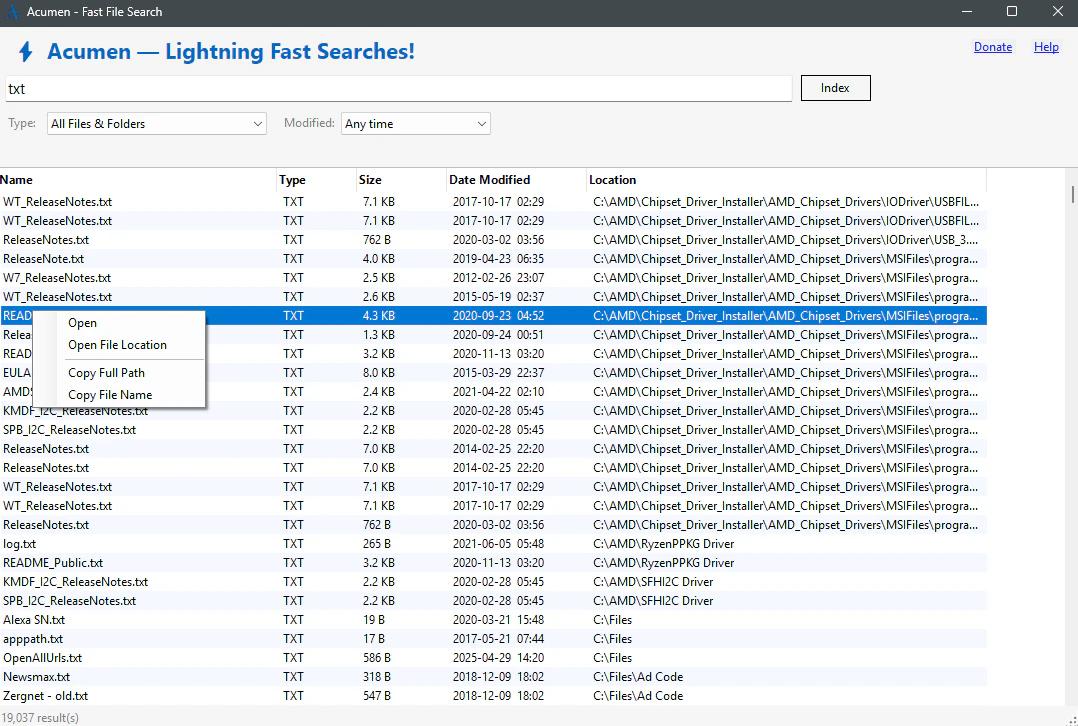Maximize the Acumen window

(1012, 12)
